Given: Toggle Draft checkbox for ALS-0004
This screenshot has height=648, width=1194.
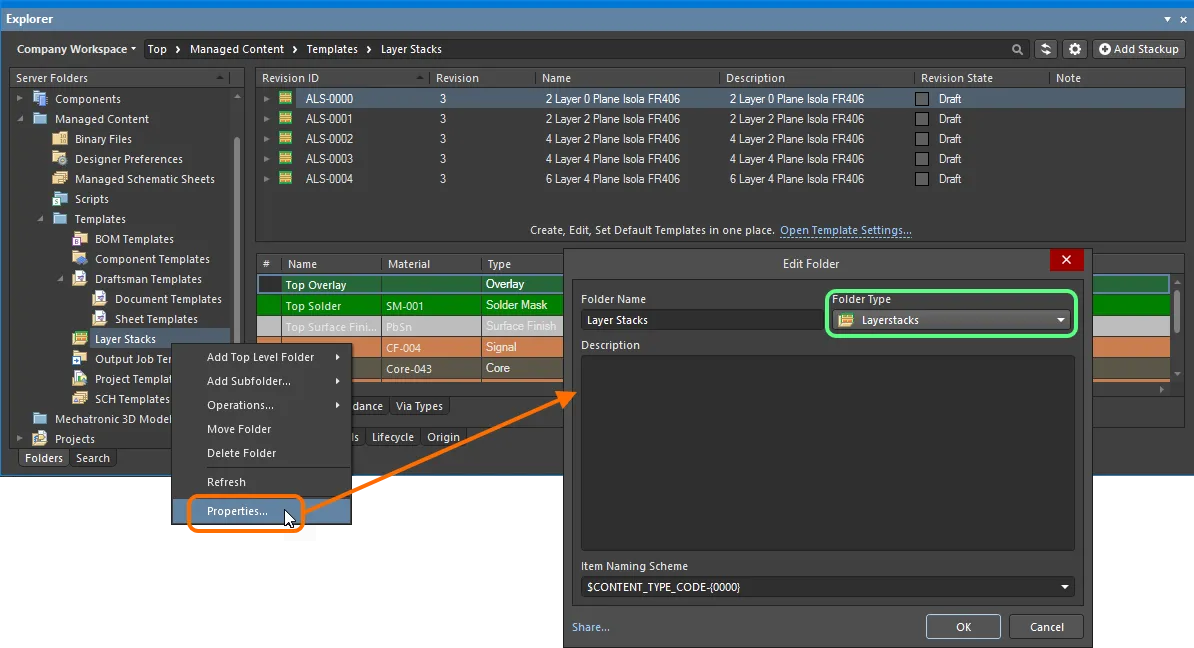Looking at the screenshot, I should (x=922, y=179).
